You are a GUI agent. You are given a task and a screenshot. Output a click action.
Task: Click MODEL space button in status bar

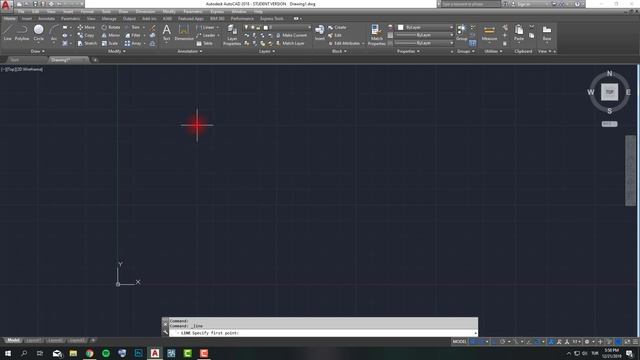460,342
